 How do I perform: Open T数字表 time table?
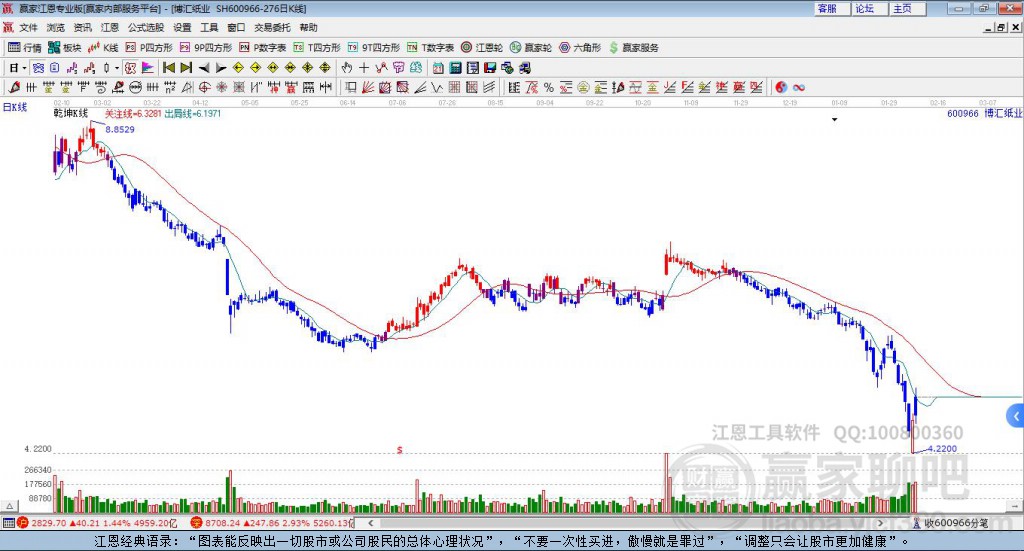(x=430, y=48)
